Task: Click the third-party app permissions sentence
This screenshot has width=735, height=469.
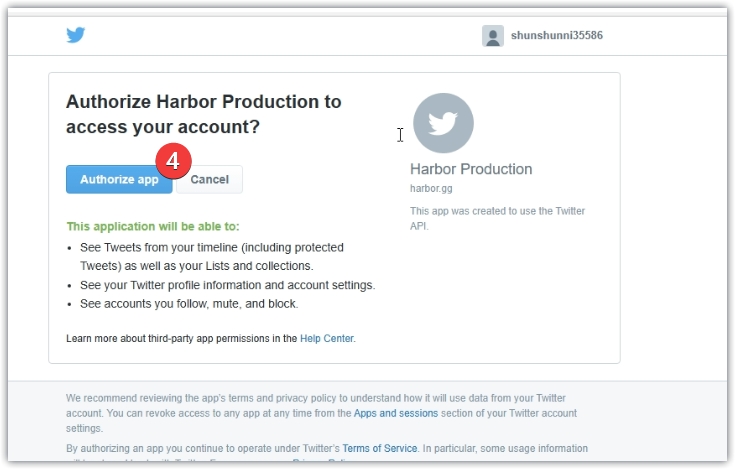Action: tap(182, 339)
